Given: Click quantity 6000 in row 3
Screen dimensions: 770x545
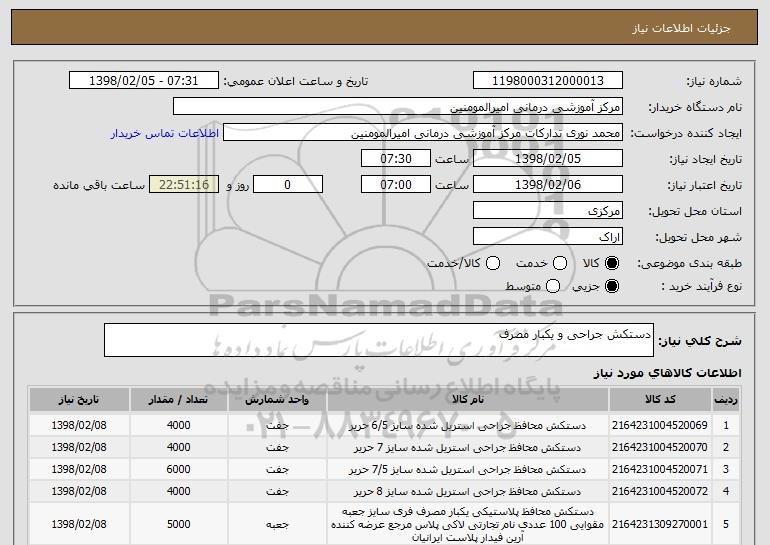Looking at the screenshot, I should tap(178, 469).
